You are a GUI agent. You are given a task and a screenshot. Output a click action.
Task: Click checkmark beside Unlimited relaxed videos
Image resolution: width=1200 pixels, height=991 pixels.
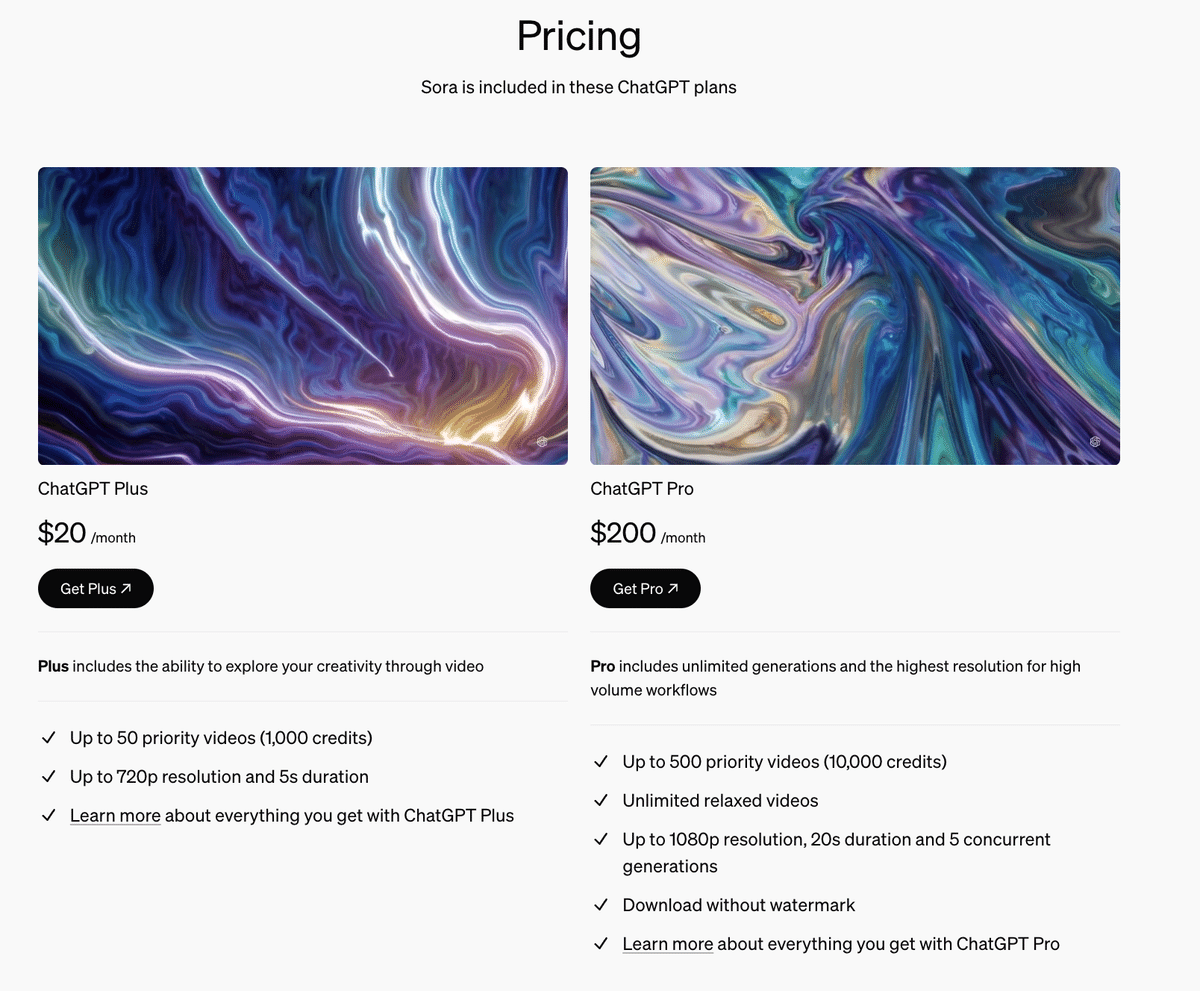coord(601,801)
